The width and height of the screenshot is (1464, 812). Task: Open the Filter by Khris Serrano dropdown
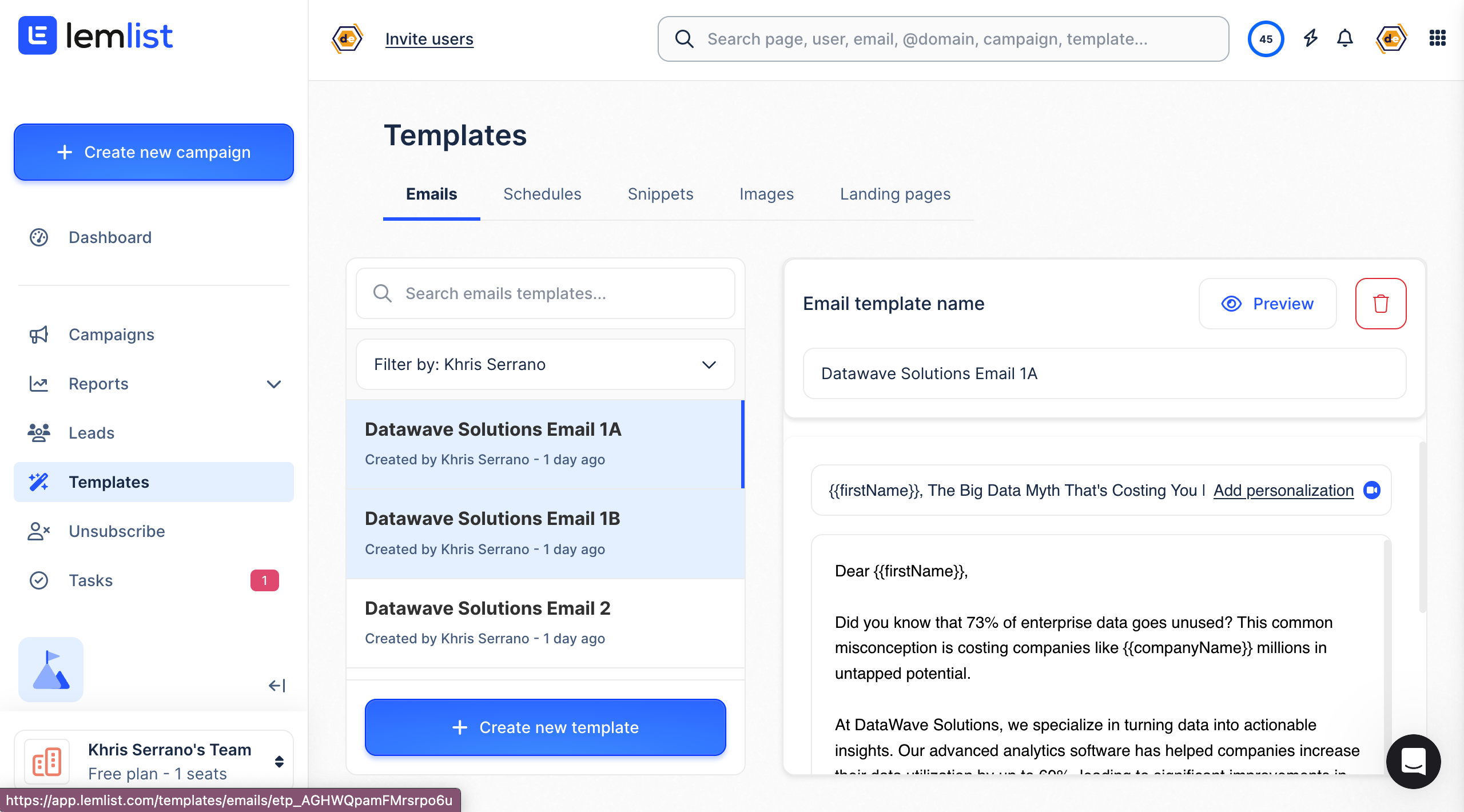[x=545, y=364]
